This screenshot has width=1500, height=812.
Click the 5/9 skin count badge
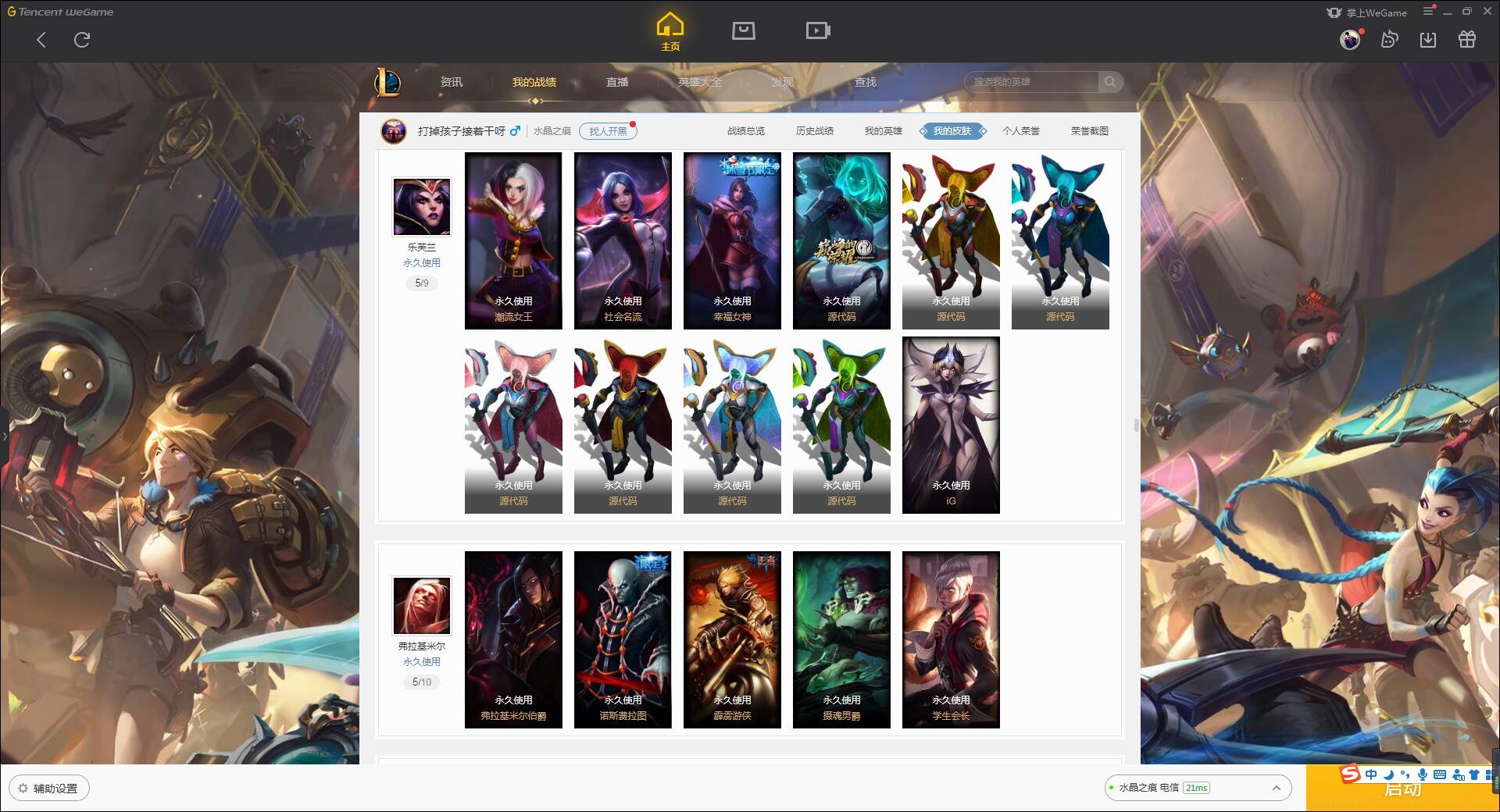coord(422,283)
